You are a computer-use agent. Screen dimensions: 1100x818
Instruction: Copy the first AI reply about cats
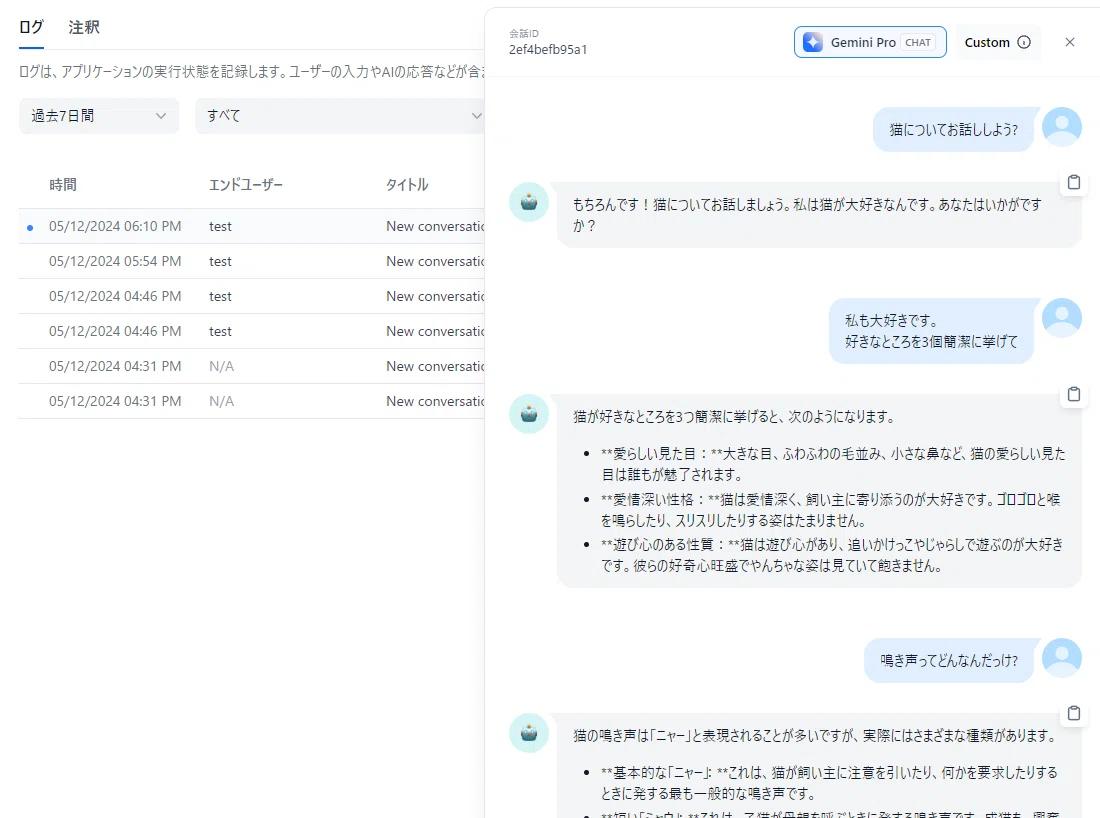tap(1073, 182)
